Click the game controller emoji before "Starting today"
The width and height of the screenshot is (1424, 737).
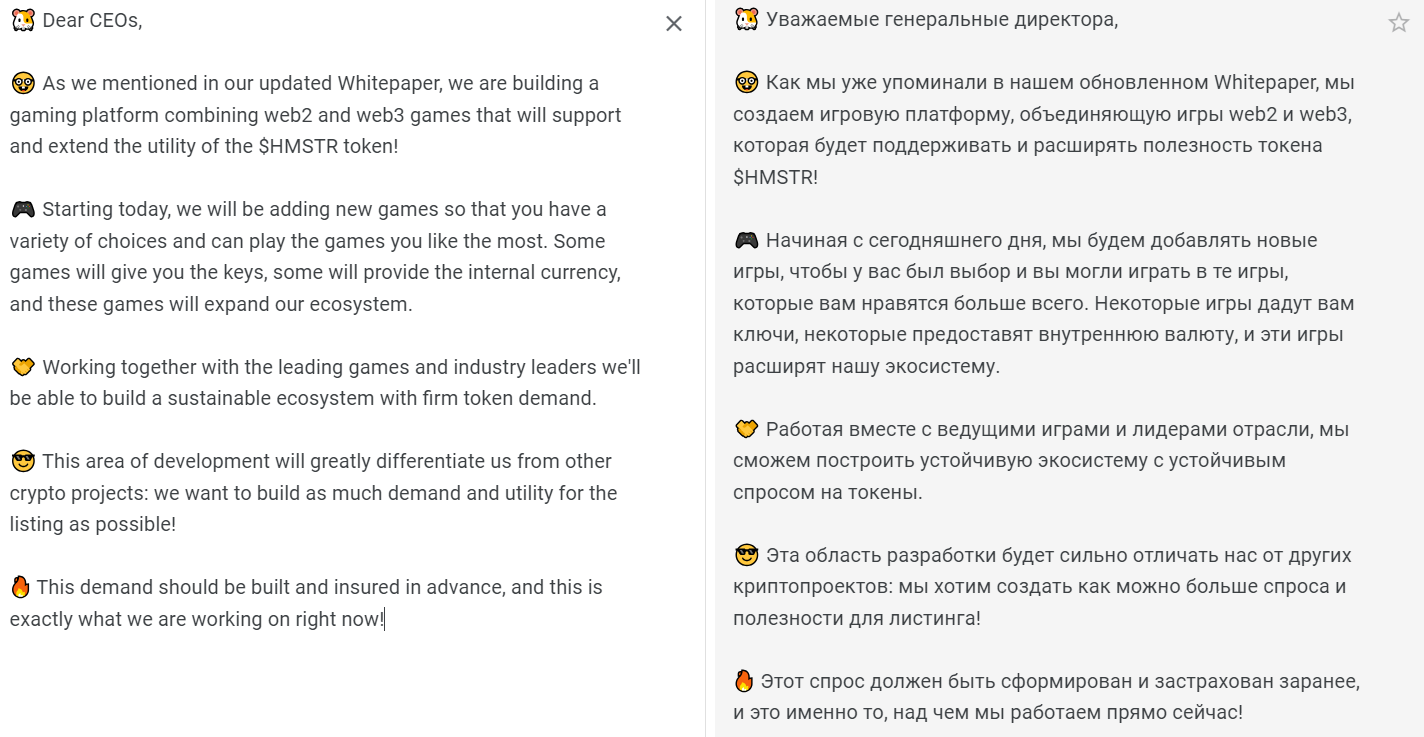tap(22, 210)
